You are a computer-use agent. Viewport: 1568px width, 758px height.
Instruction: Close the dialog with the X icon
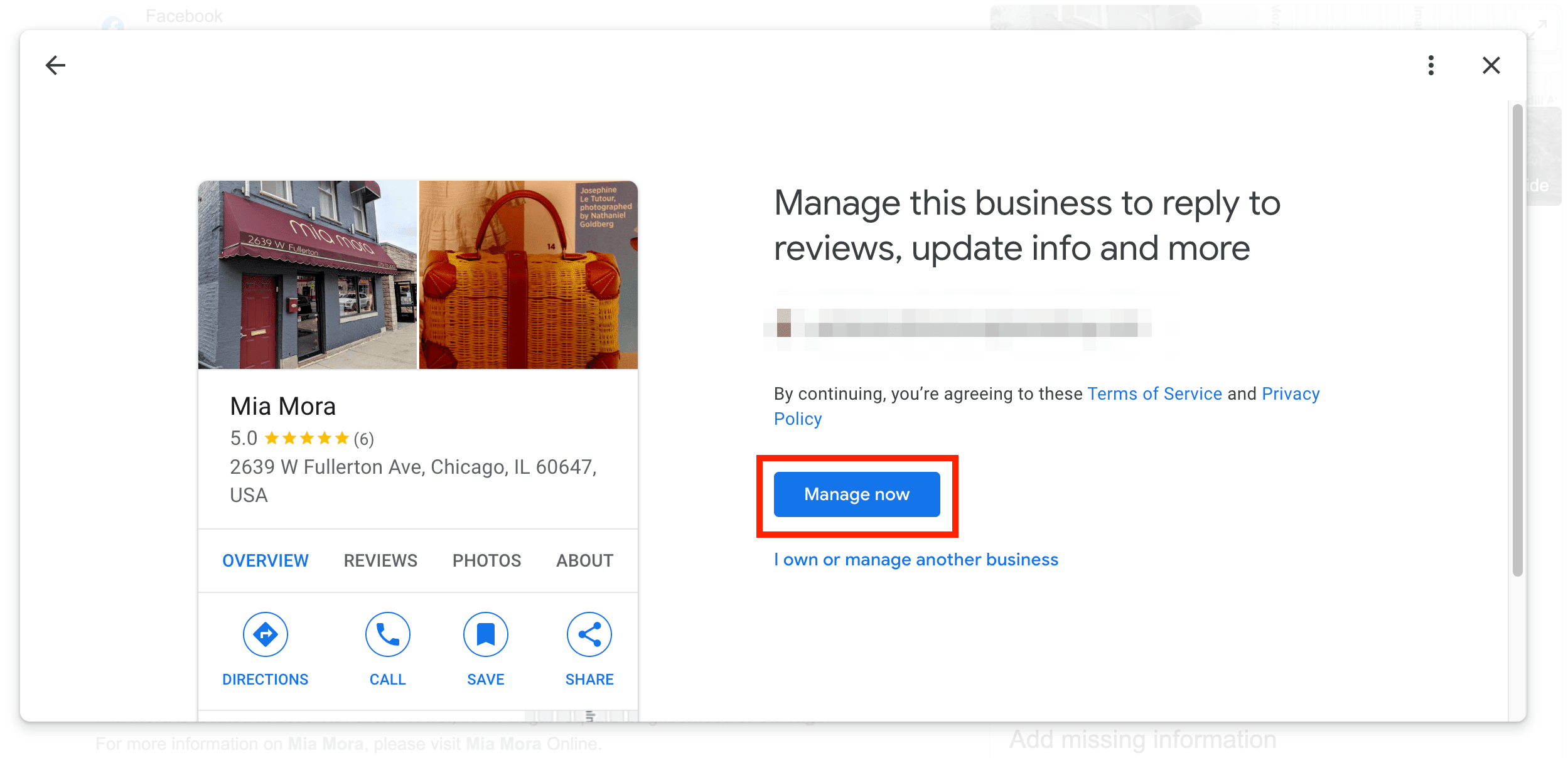1491,65
